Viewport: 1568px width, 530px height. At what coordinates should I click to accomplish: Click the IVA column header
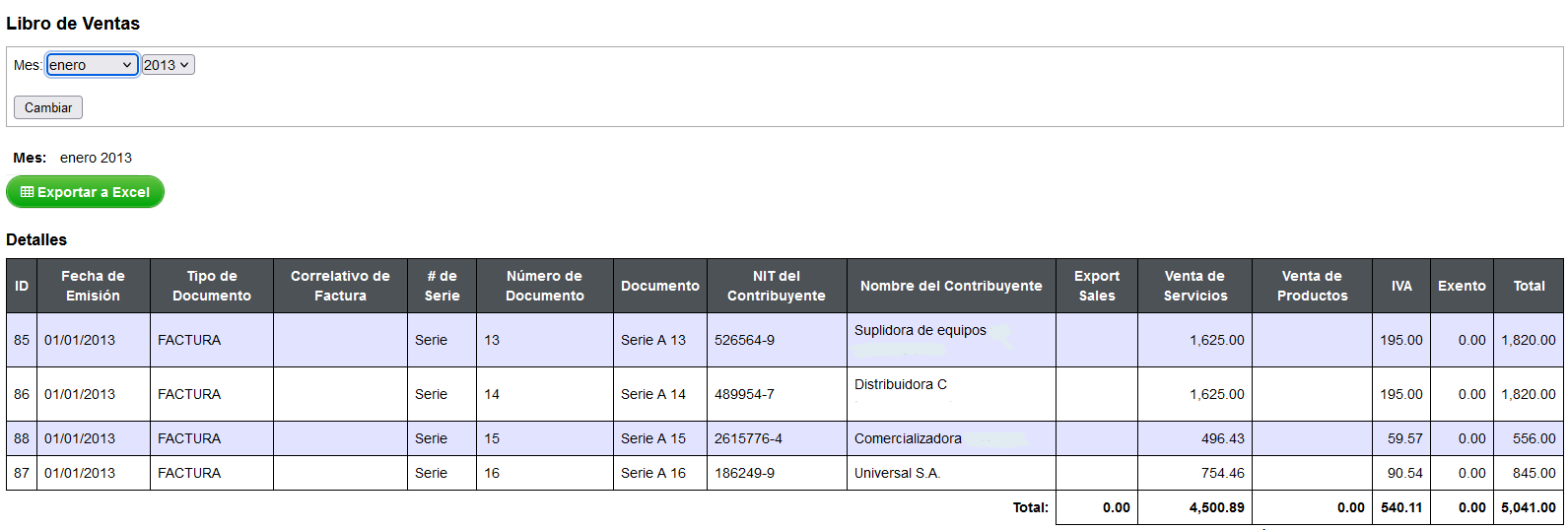click(x=1401, y=286)
